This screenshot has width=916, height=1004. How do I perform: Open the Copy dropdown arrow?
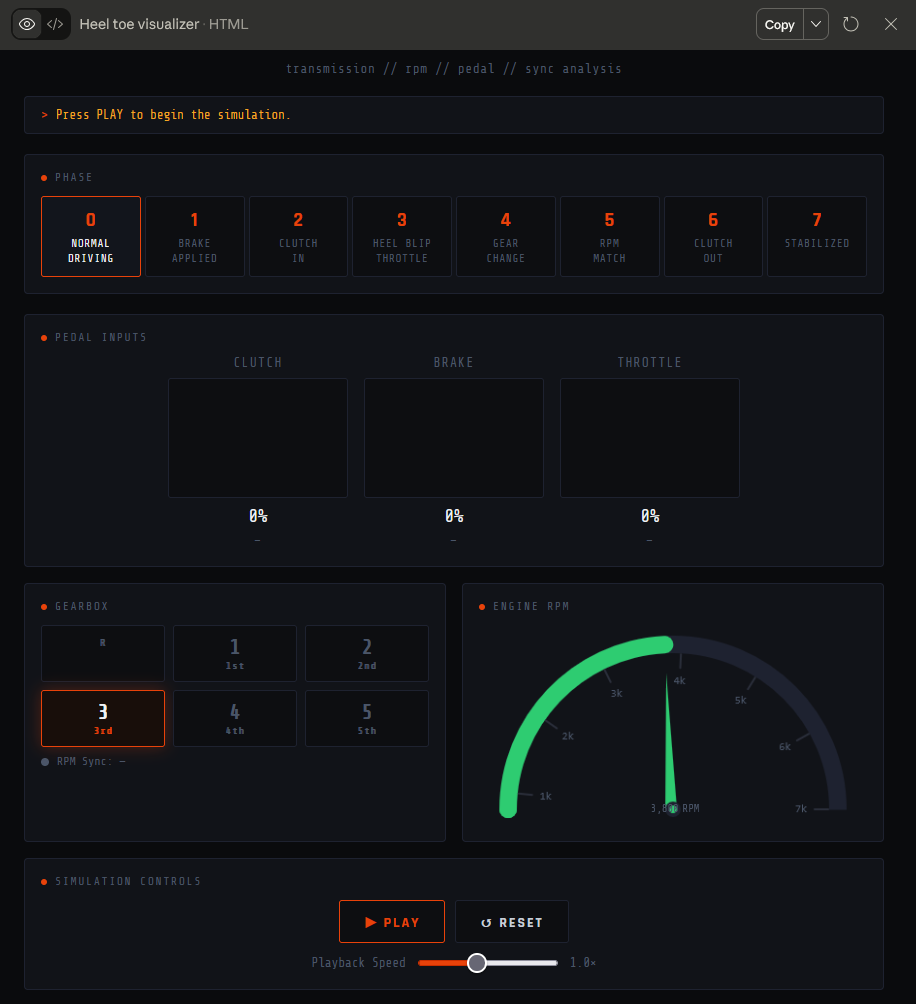pyautogui.click(x=816, y=24)
